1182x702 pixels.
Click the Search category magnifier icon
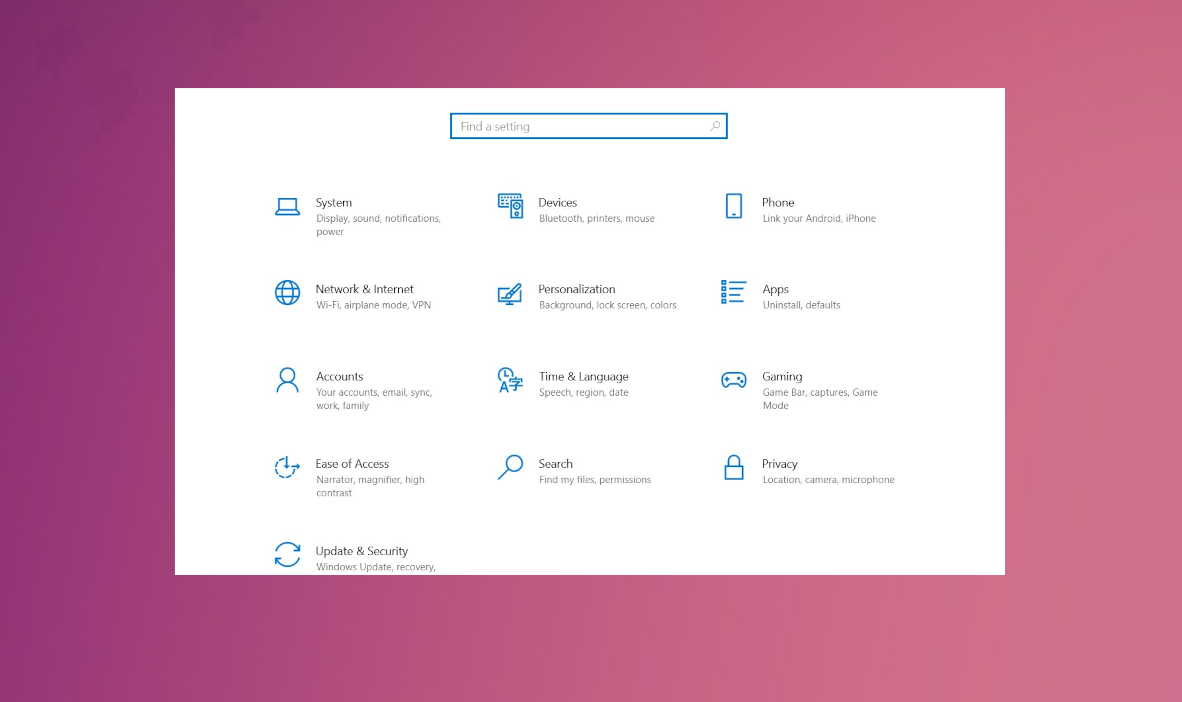[x=510, y=467]
